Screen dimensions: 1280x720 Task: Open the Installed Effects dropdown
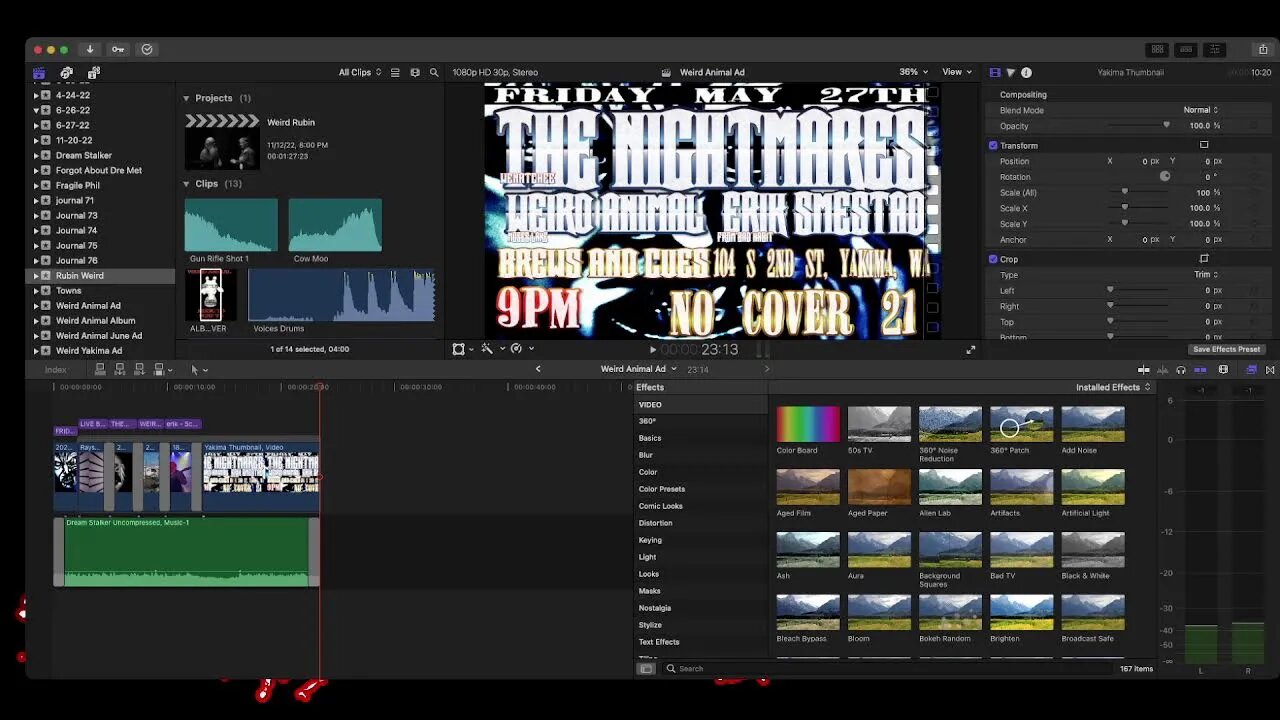[1113, 387]
